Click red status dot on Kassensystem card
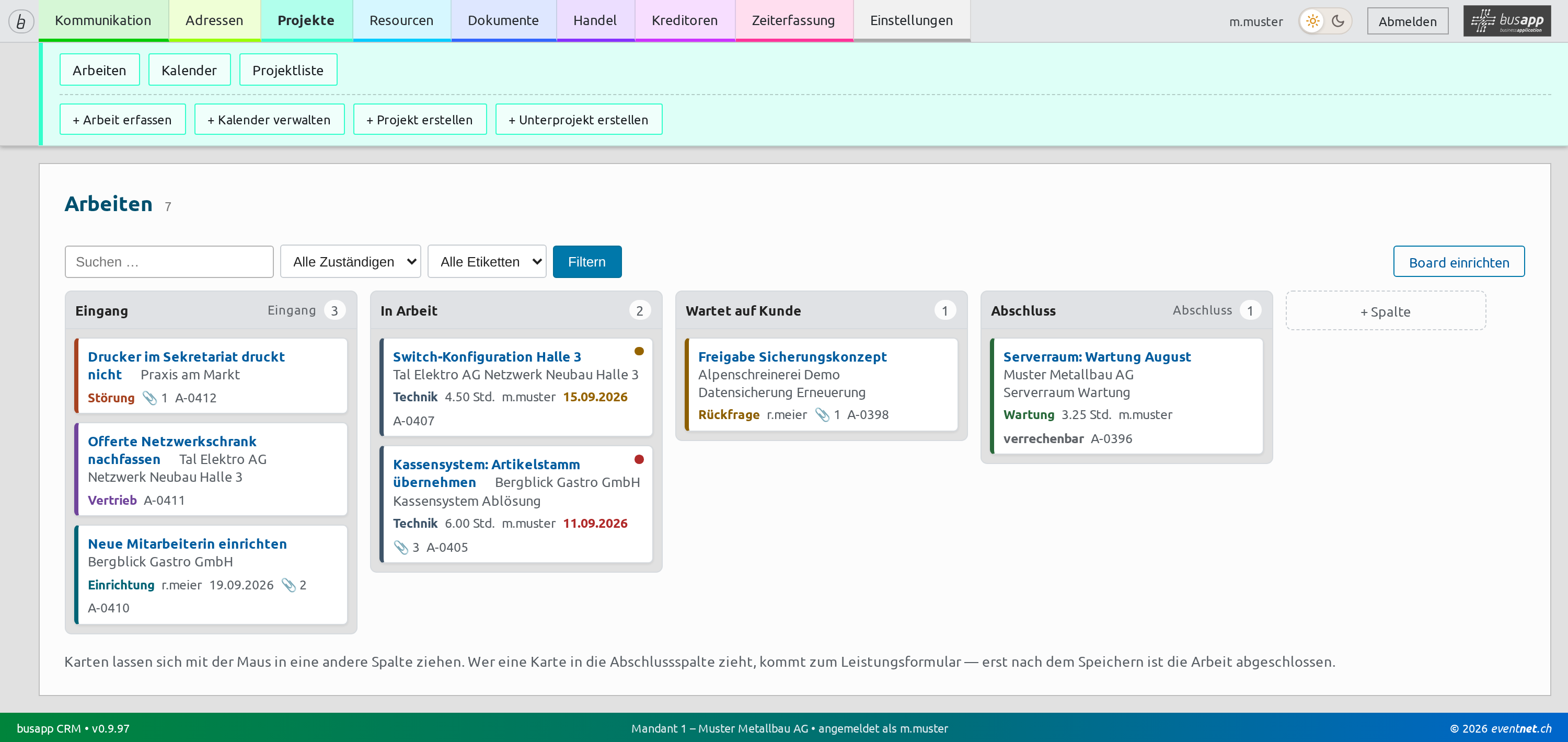 pyautogui.click(x=639, y=459)
